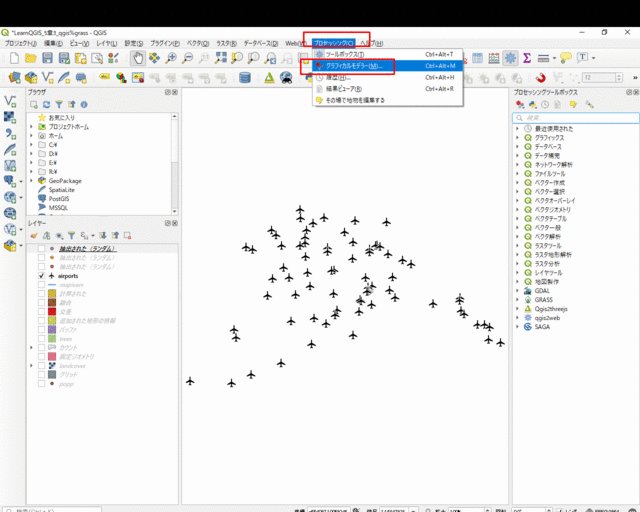
Task: Open the attribute table toolbar icon
Action: 477,58
